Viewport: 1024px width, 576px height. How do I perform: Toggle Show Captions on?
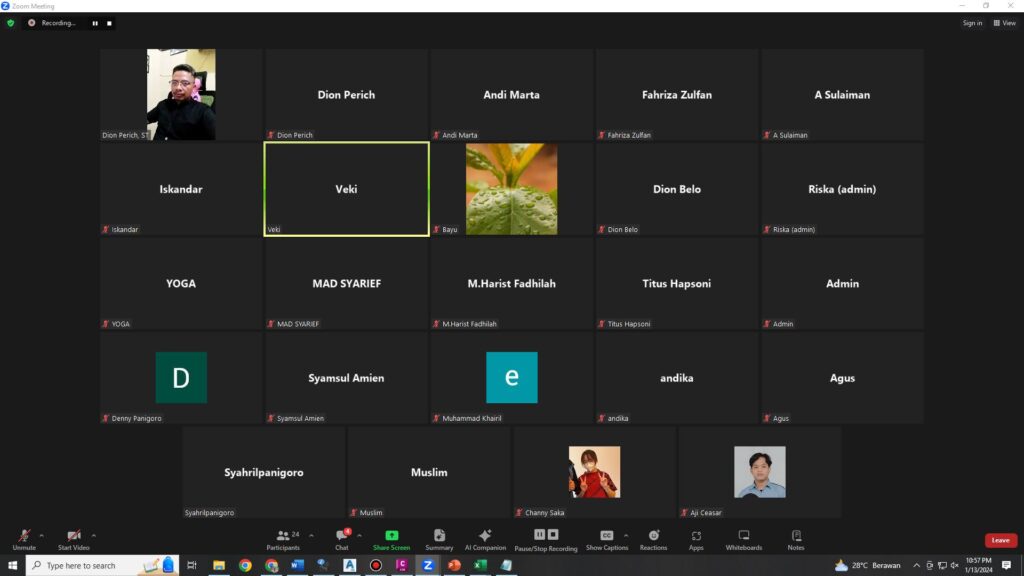(x=607, y=539)
